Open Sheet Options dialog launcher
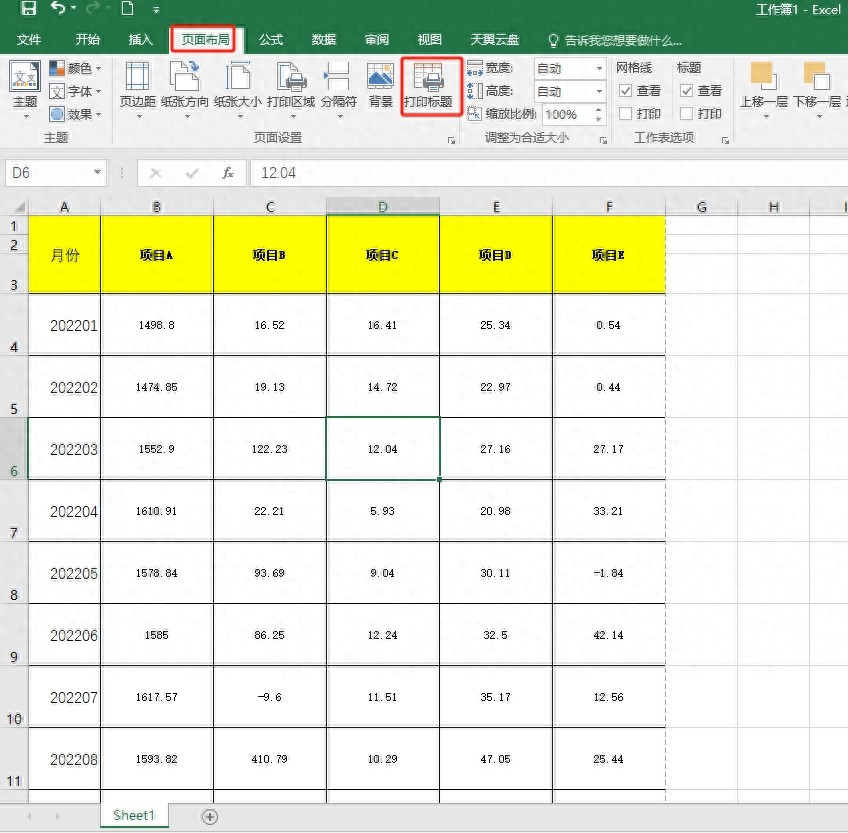 (x=725, y=141)
